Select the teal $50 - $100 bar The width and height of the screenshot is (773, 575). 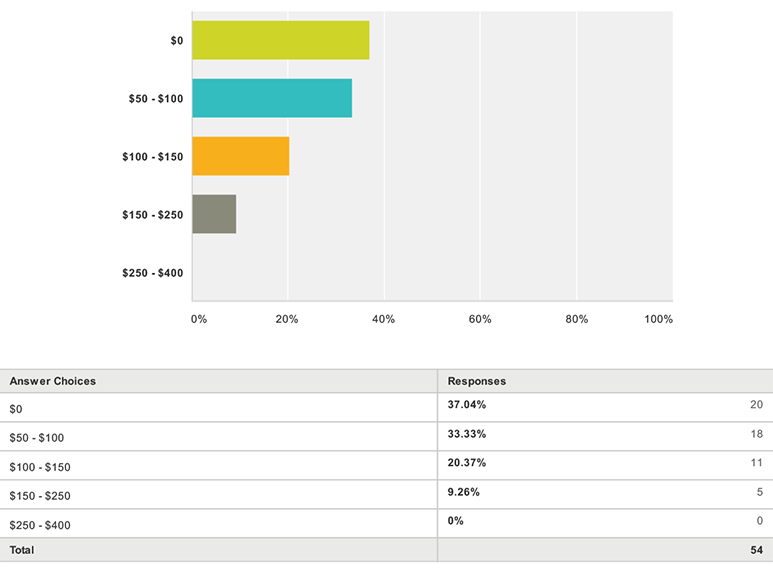[272, 98]
